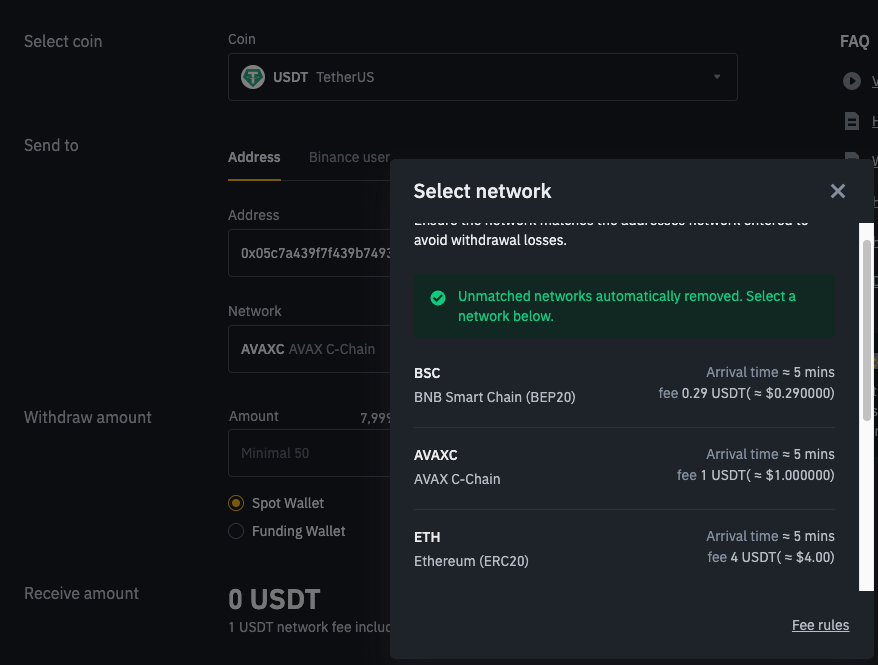The width and height of the screenshot is (878, 665).
Task: Open the USDT coin dropdown arrow
Action: (x=717, y=77)
